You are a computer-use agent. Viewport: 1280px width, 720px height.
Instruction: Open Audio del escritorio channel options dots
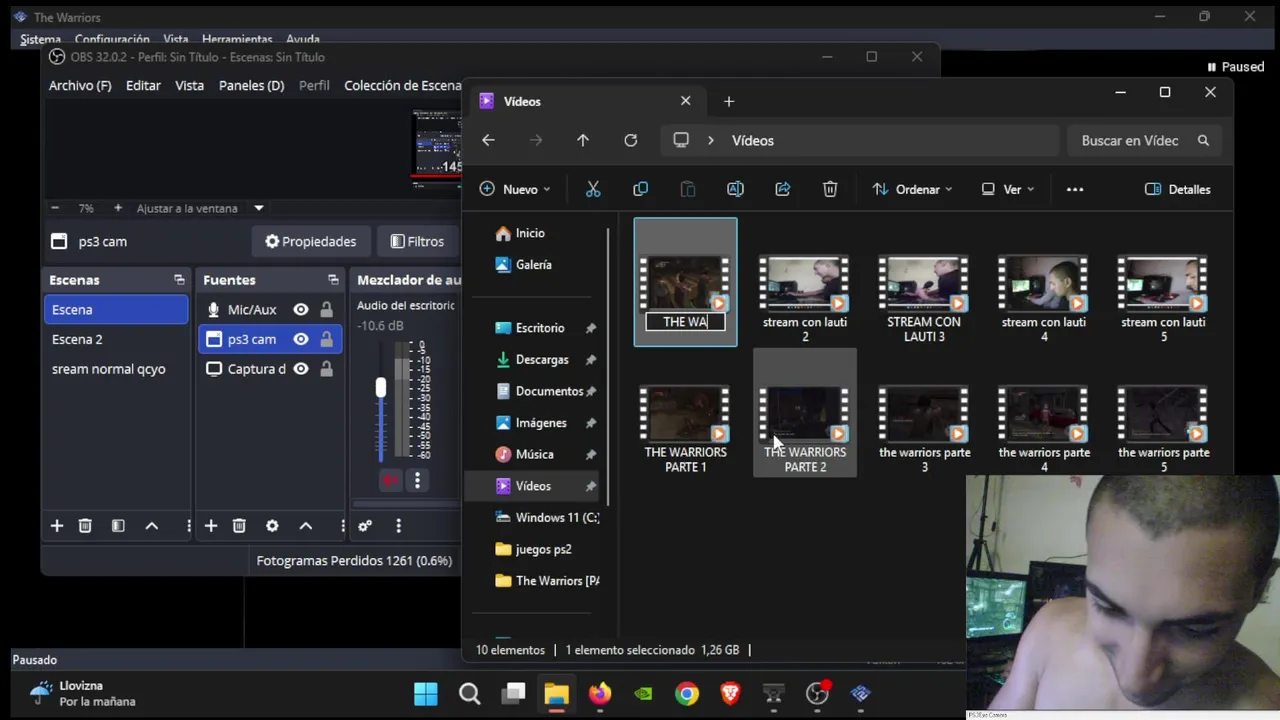pos(417,480)
